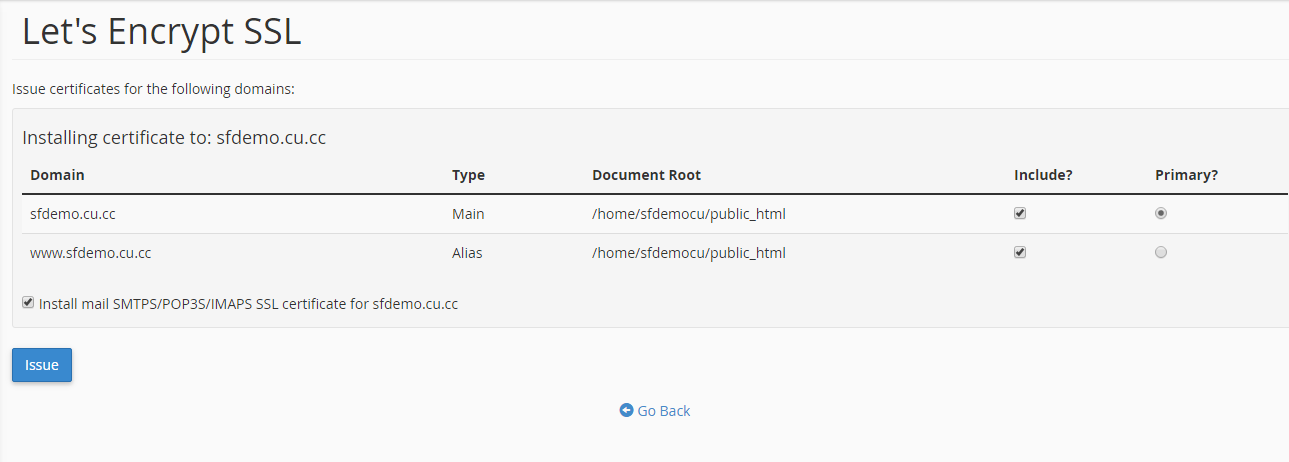Click the Go Back arrow icon

(626, 410)
